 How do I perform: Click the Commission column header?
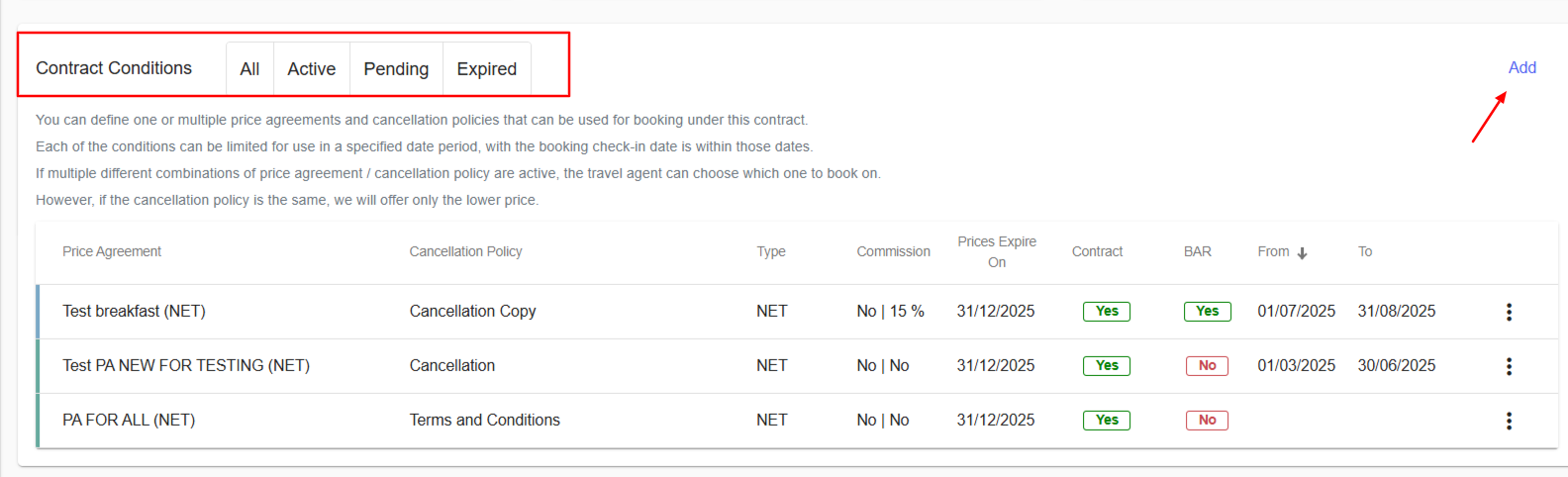pos(893,251)
